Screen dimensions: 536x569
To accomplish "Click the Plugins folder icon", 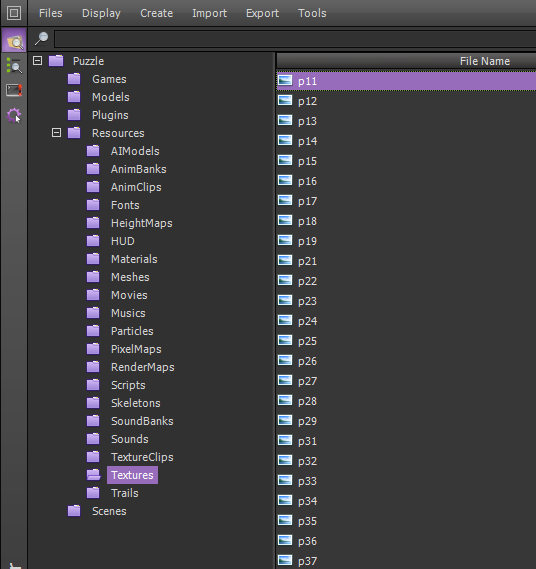I will click(x=74, y=115).
